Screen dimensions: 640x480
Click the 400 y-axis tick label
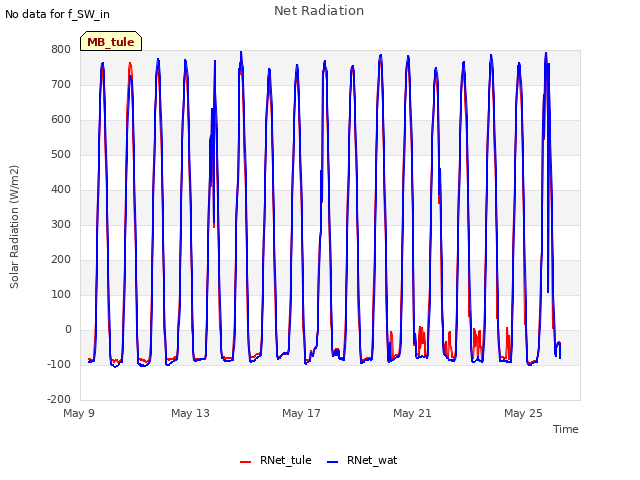tap(61, 189)
